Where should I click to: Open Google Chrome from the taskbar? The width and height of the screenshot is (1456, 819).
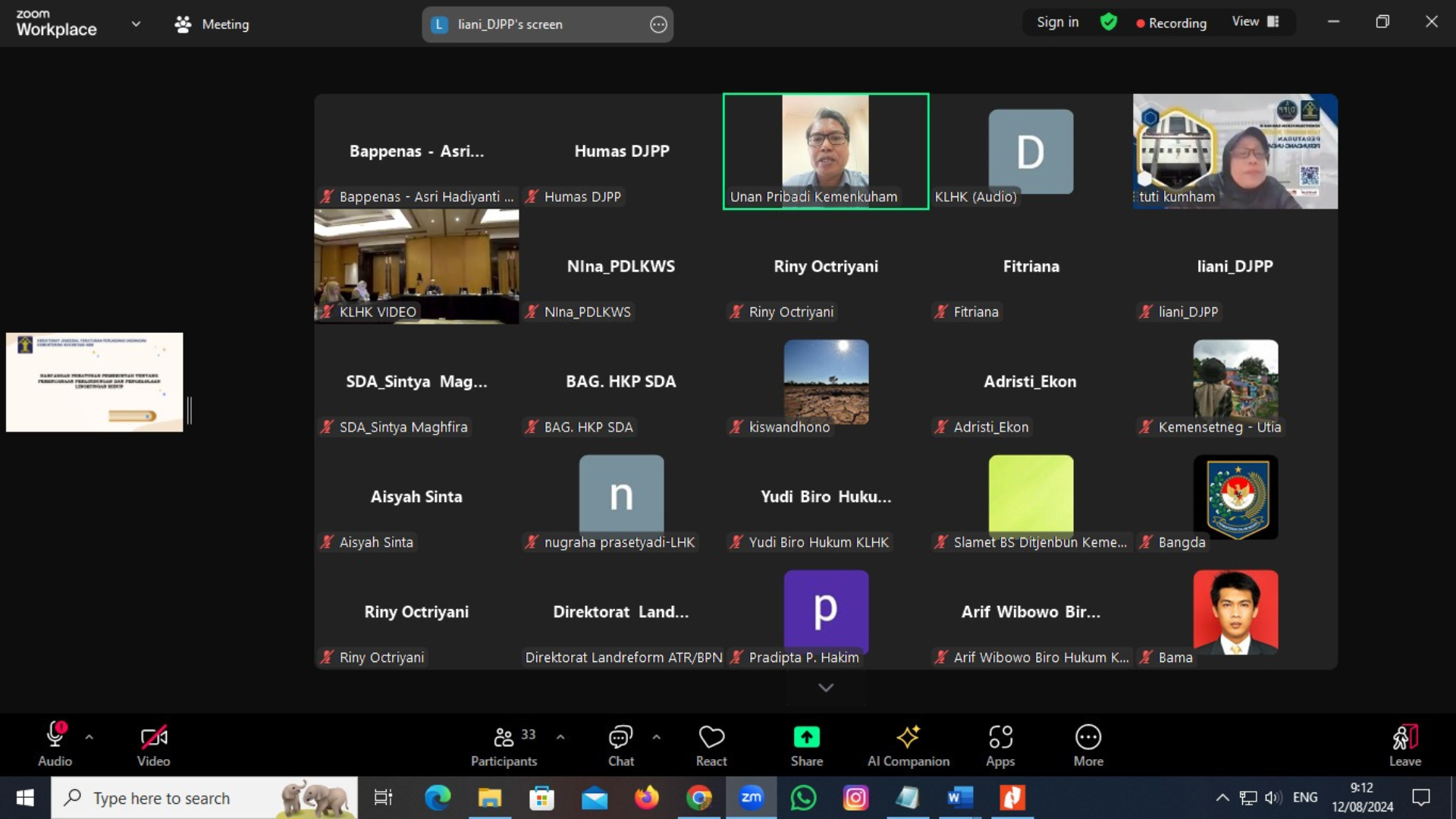pos(699,798)
